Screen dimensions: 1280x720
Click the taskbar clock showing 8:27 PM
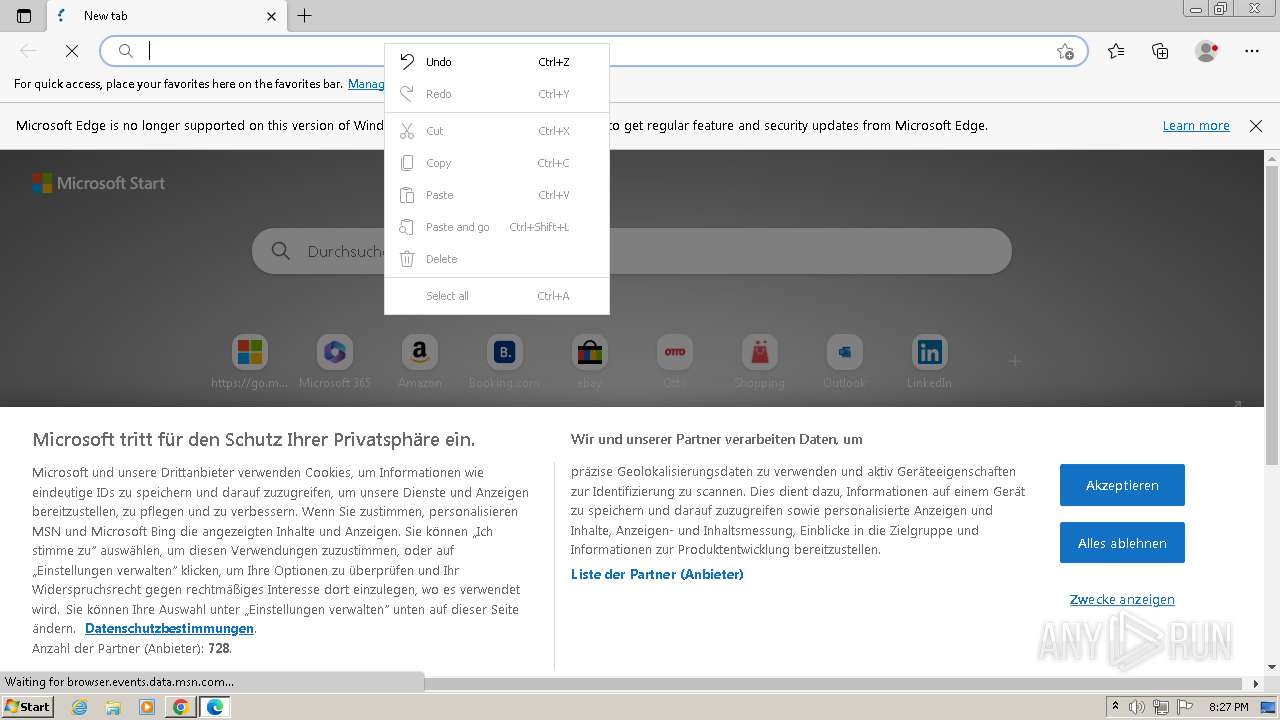(x=1229, y=707)
